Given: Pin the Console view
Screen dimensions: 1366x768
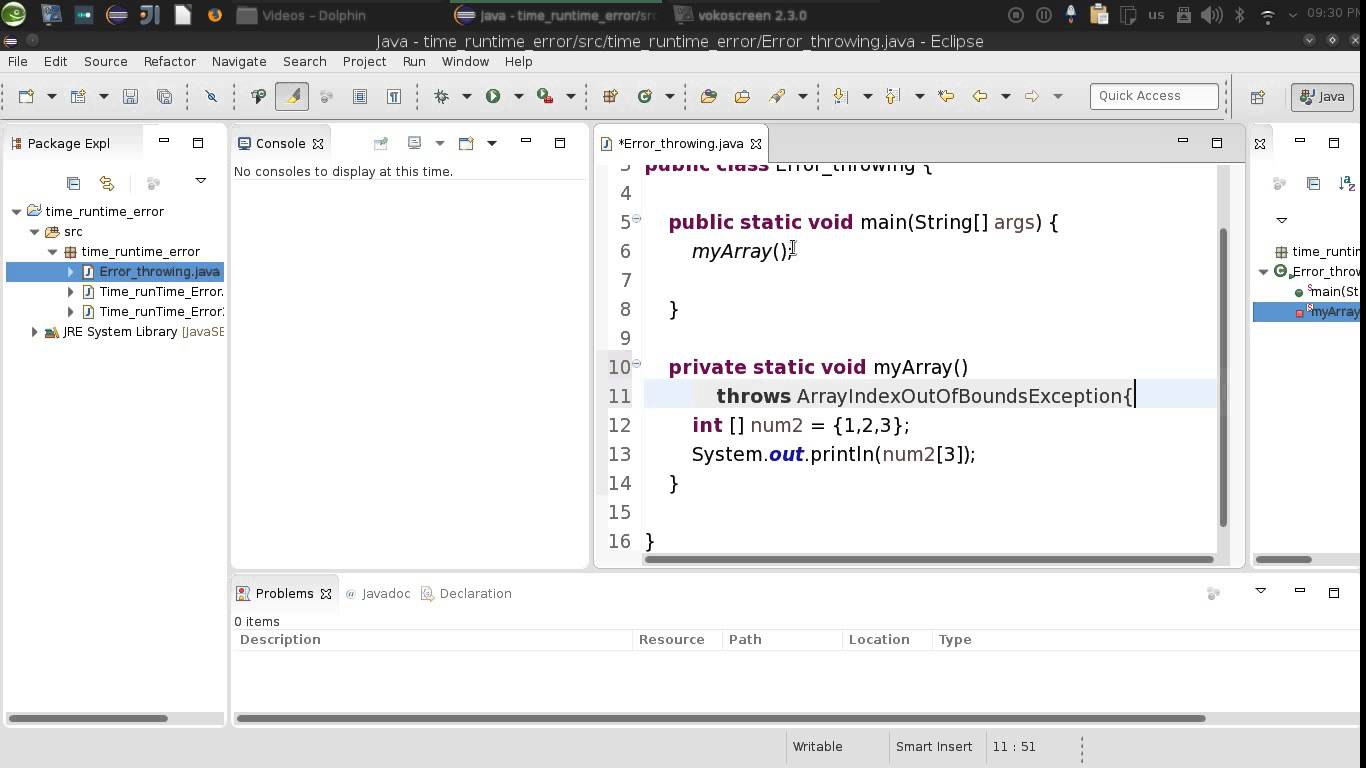Looking at the screenshot, I should 380,143.
